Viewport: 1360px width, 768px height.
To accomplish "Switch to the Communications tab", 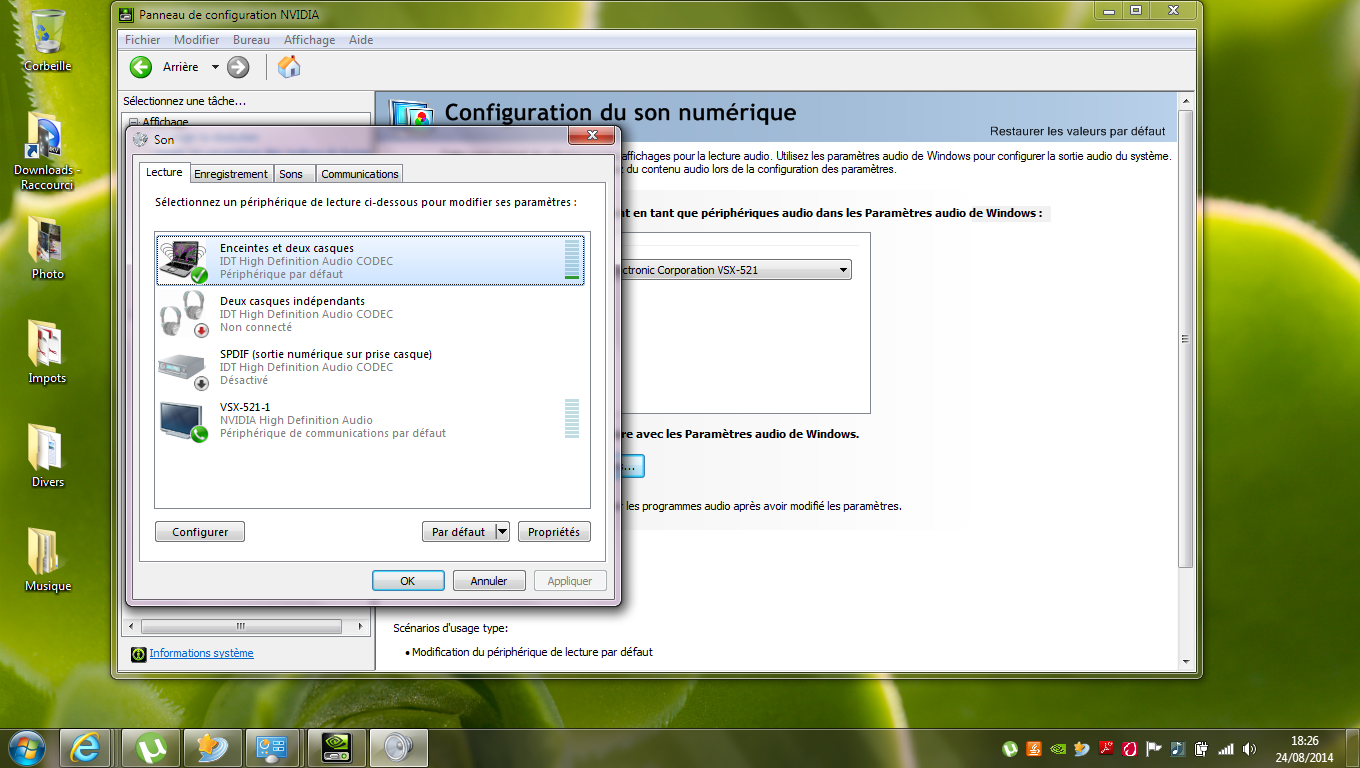I will pyautogui.click(x=360, y=174).
